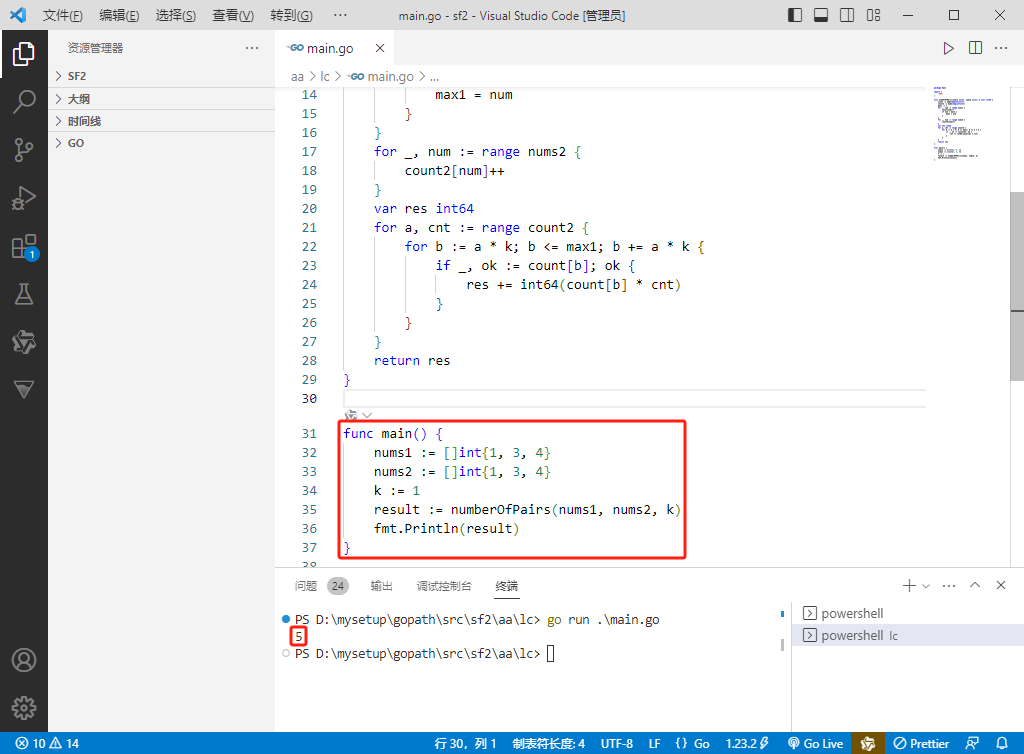
Task: Select the powershell lc terminal
Action: [908, 635]
